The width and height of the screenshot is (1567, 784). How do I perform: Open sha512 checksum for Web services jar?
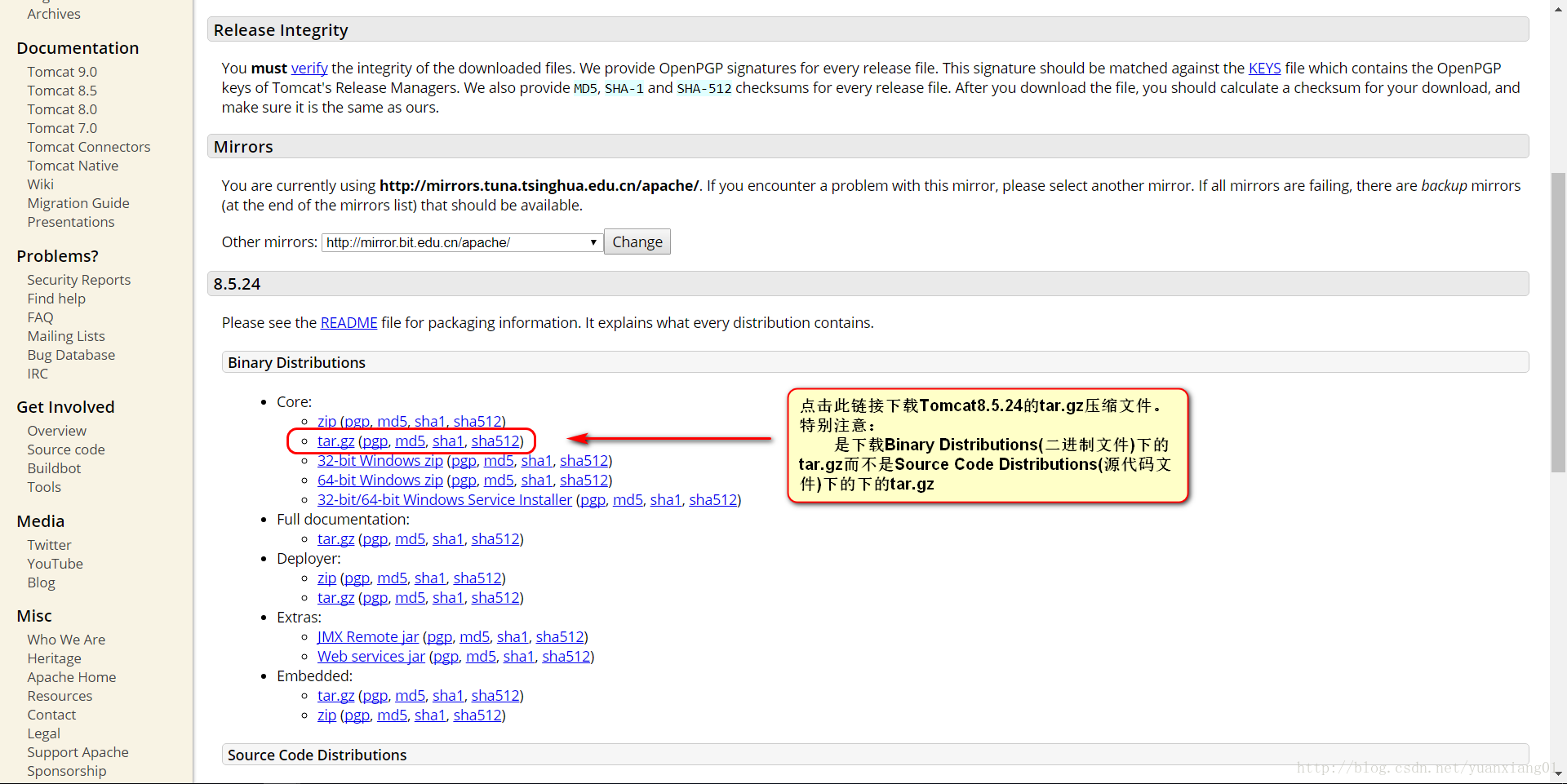tap(566, 657)
